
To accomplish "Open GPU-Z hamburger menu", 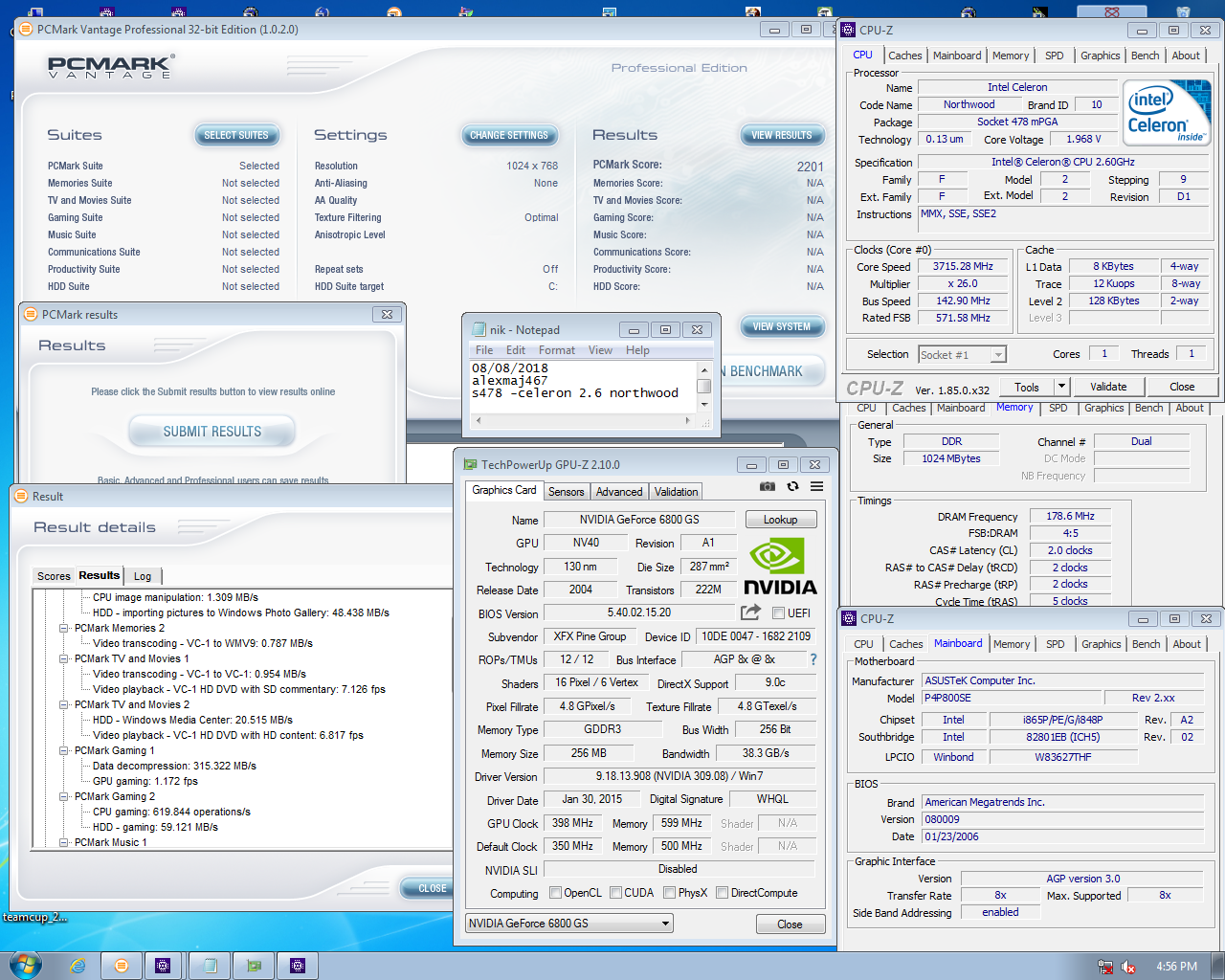I will [x=816, y=486].
